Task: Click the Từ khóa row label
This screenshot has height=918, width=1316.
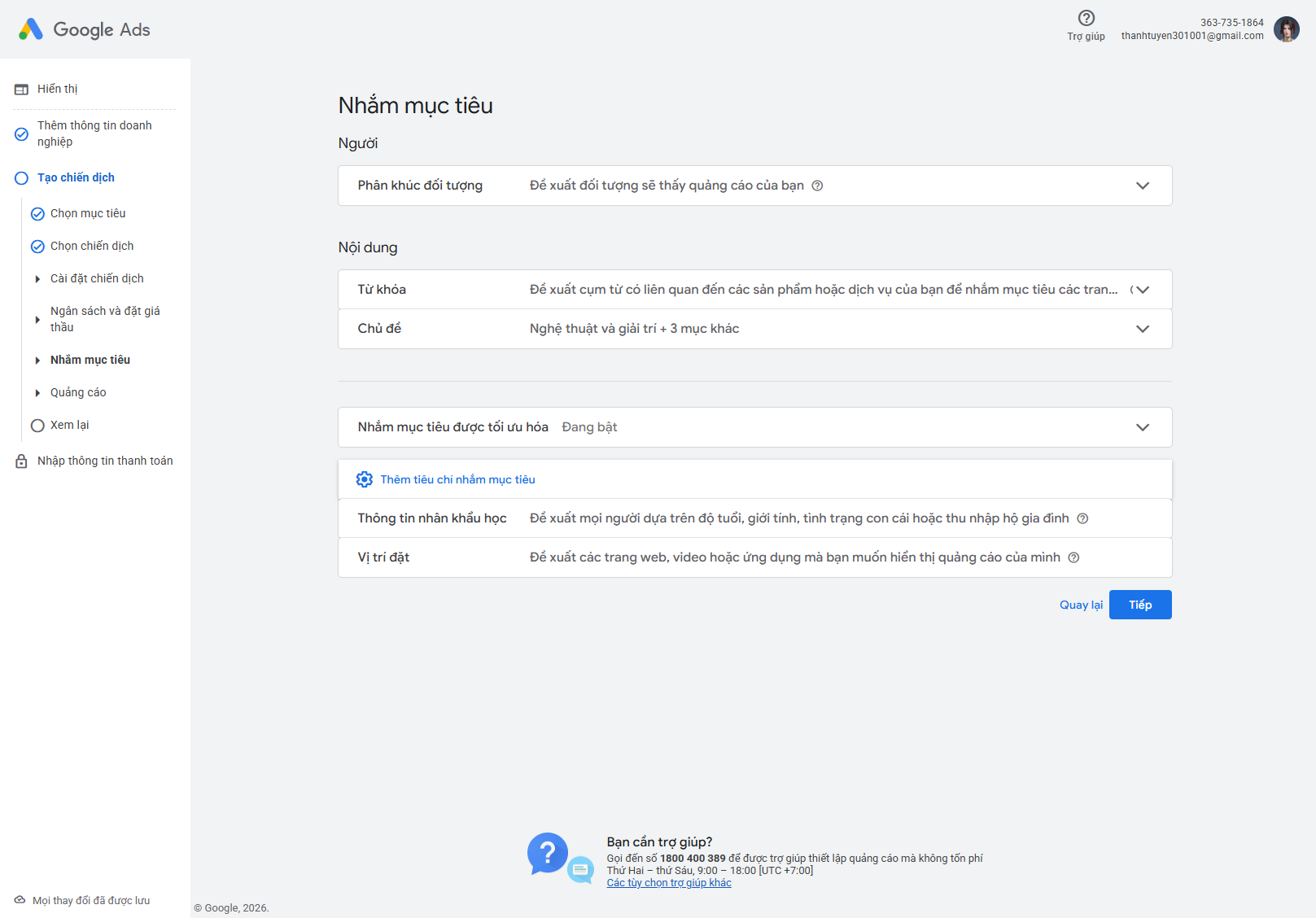Action: (x=382, y=290)
